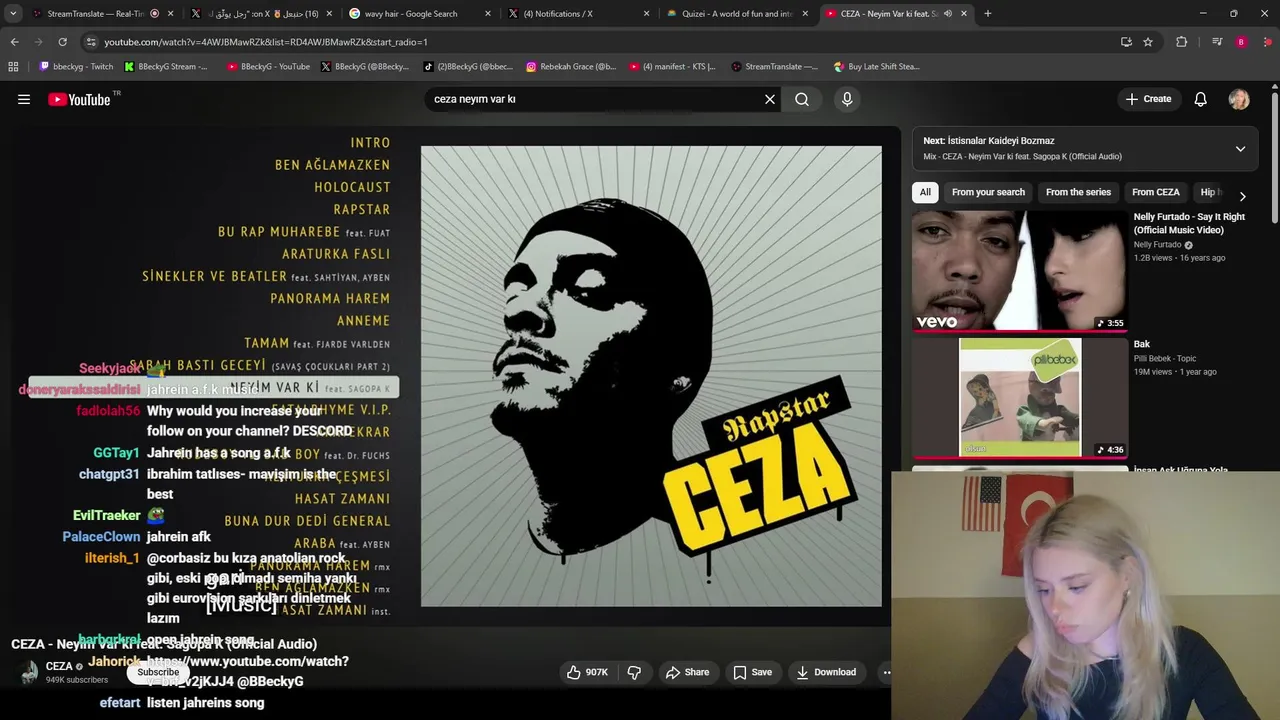The image size is (1280, 720).
Task: Open the (4) manifest - KTS bookmark
Action: (672, 67)
